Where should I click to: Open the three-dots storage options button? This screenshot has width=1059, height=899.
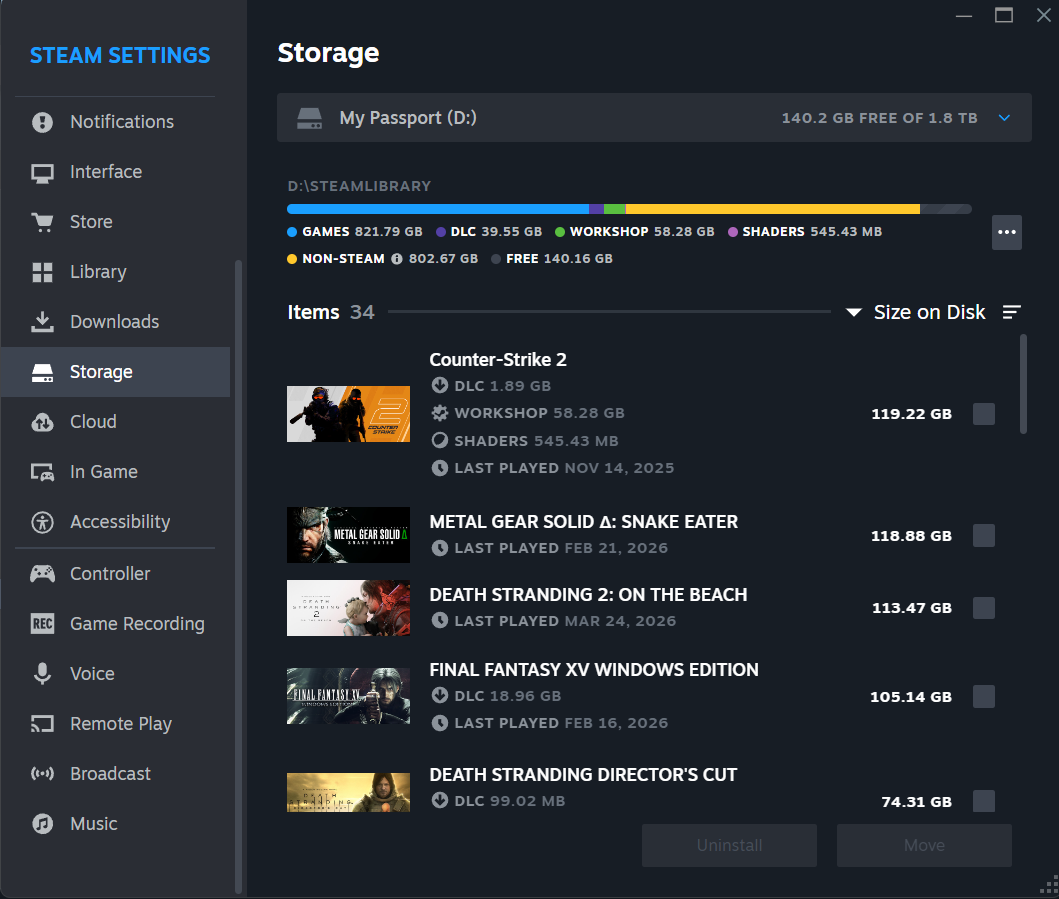[1006, 232]
